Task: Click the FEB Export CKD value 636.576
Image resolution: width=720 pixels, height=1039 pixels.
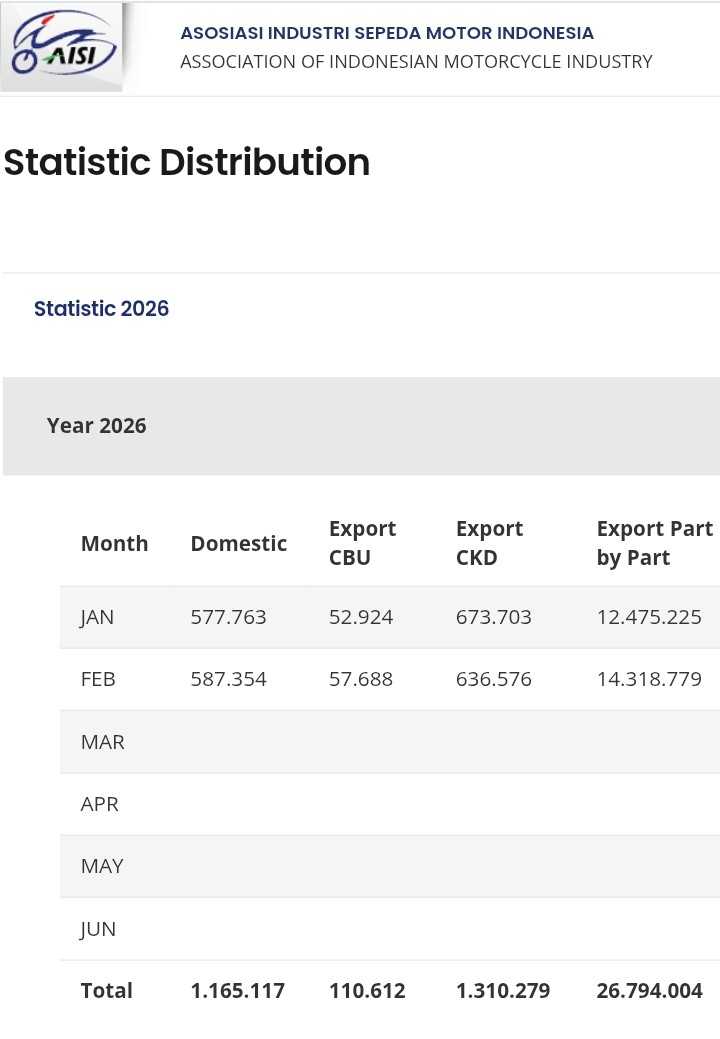Action: (493, 679)
